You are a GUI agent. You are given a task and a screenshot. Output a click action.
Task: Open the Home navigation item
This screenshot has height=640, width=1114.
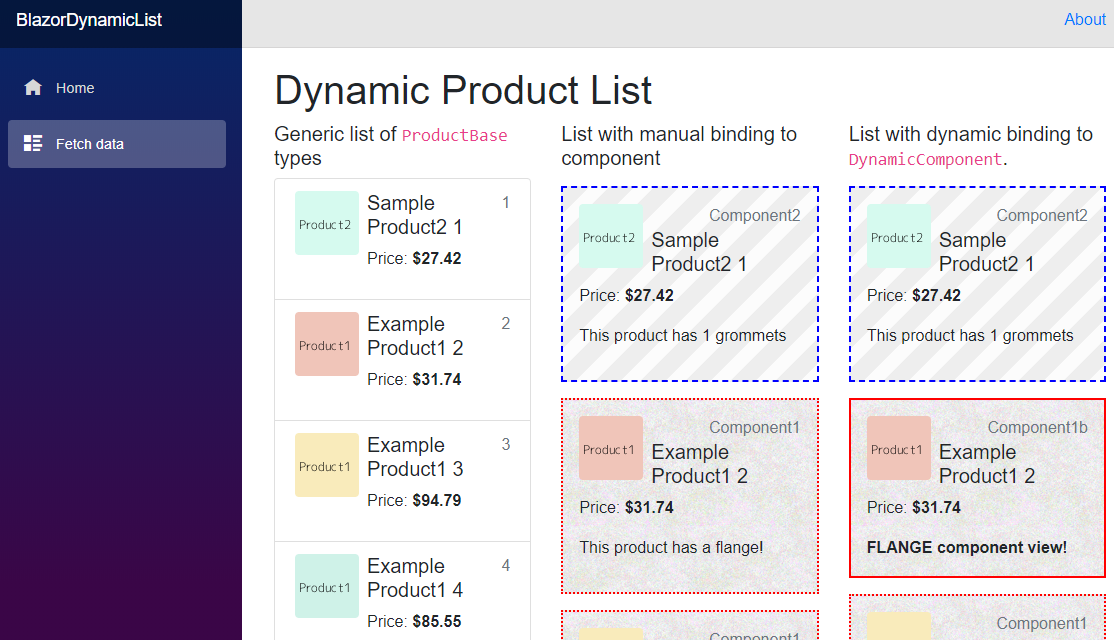coord(117,88)
